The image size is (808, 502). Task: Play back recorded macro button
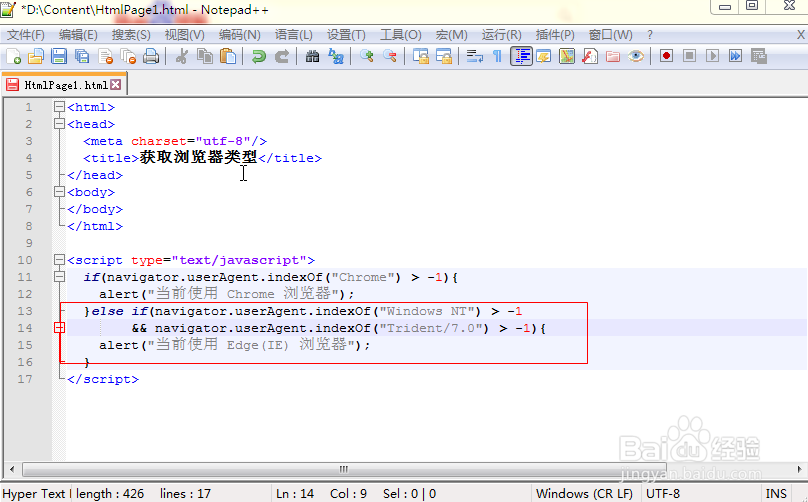coord(713,56)
